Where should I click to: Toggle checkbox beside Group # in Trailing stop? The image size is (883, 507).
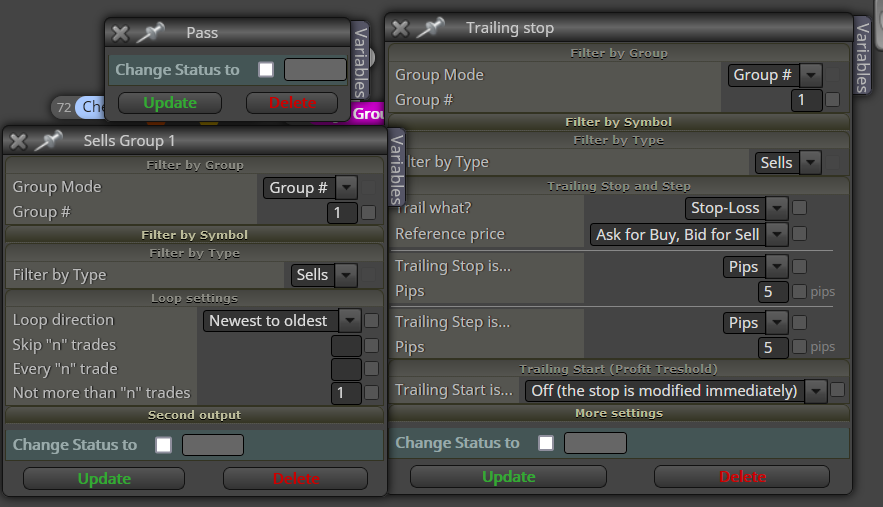[x=832, y=100]
